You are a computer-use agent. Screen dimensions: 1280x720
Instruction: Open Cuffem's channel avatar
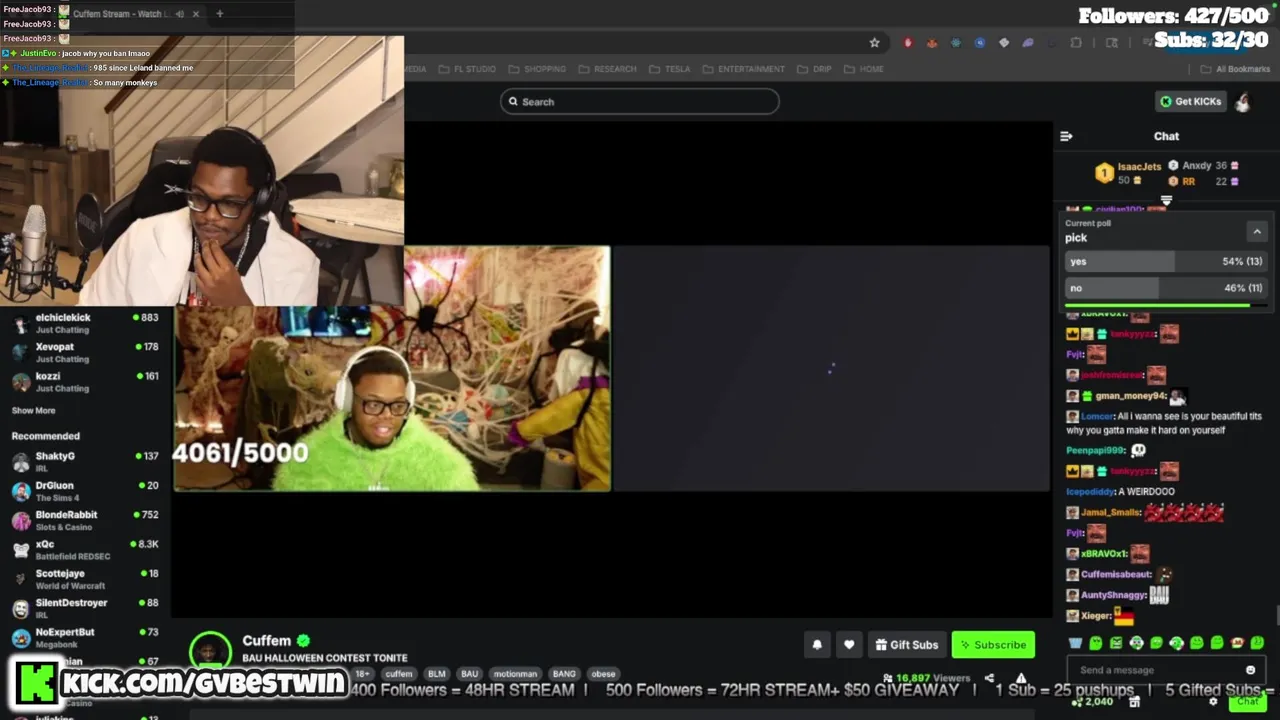coord(210,651)
